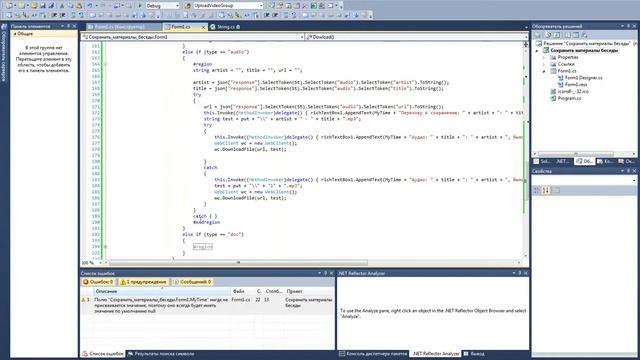The width and height of the screenshot is (640, 360).
Task: Close the Form1.cs editor tab
Action: tap(203, 27)
